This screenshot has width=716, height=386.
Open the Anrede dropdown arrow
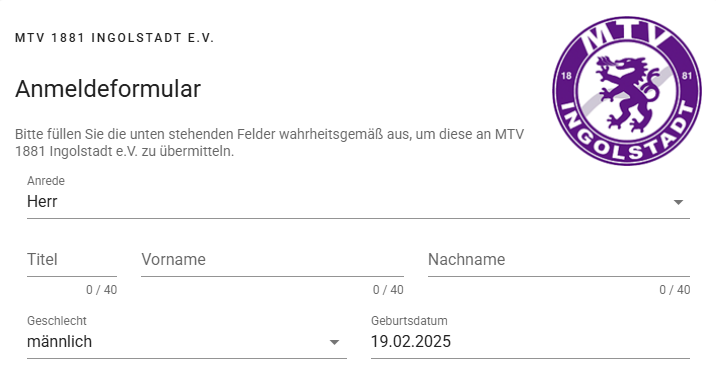[x=678, y=202]
